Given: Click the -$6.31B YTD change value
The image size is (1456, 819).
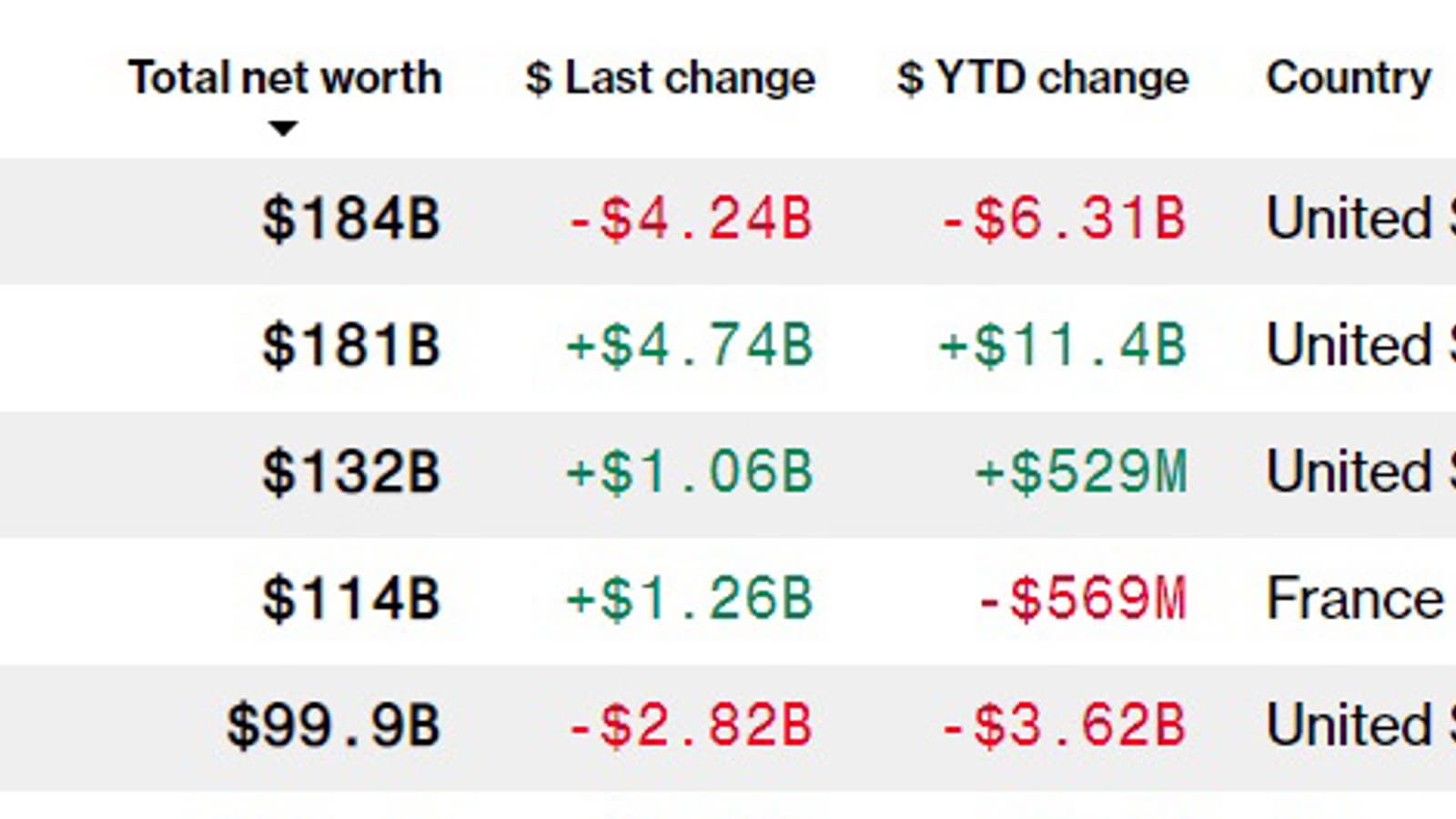Looking at the screenshot, I should coord(1063,220).
